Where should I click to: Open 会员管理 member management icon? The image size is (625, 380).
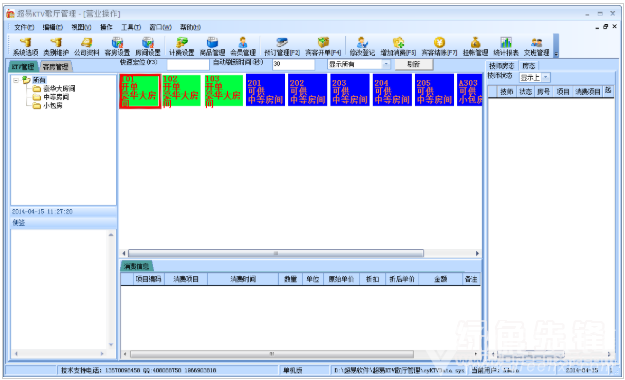[x=243, y=47]
